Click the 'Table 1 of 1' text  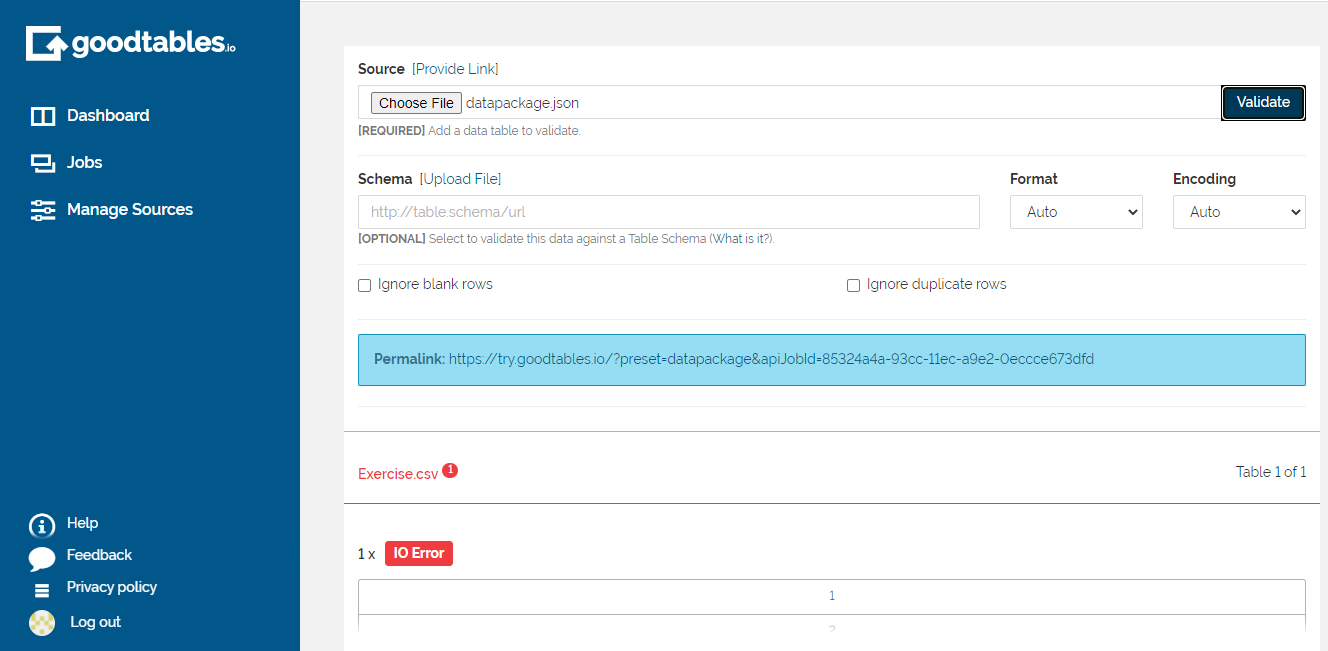point(1271,472)
